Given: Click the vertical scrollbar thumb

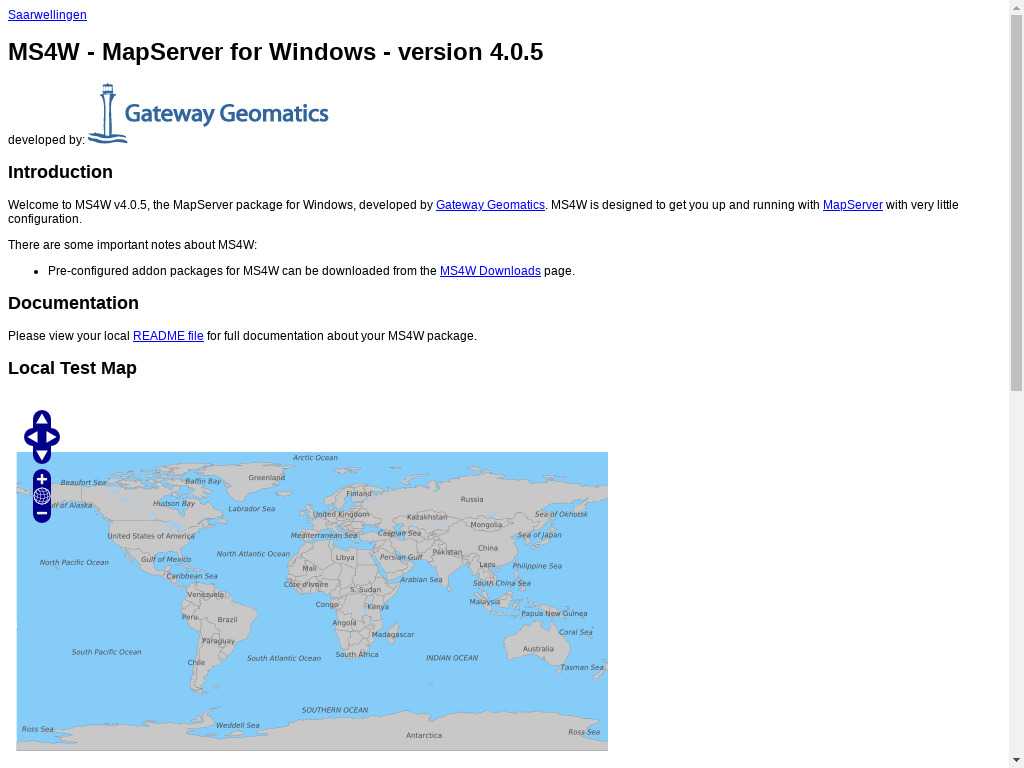Looking at the screenshot, I should [1016, 202].
